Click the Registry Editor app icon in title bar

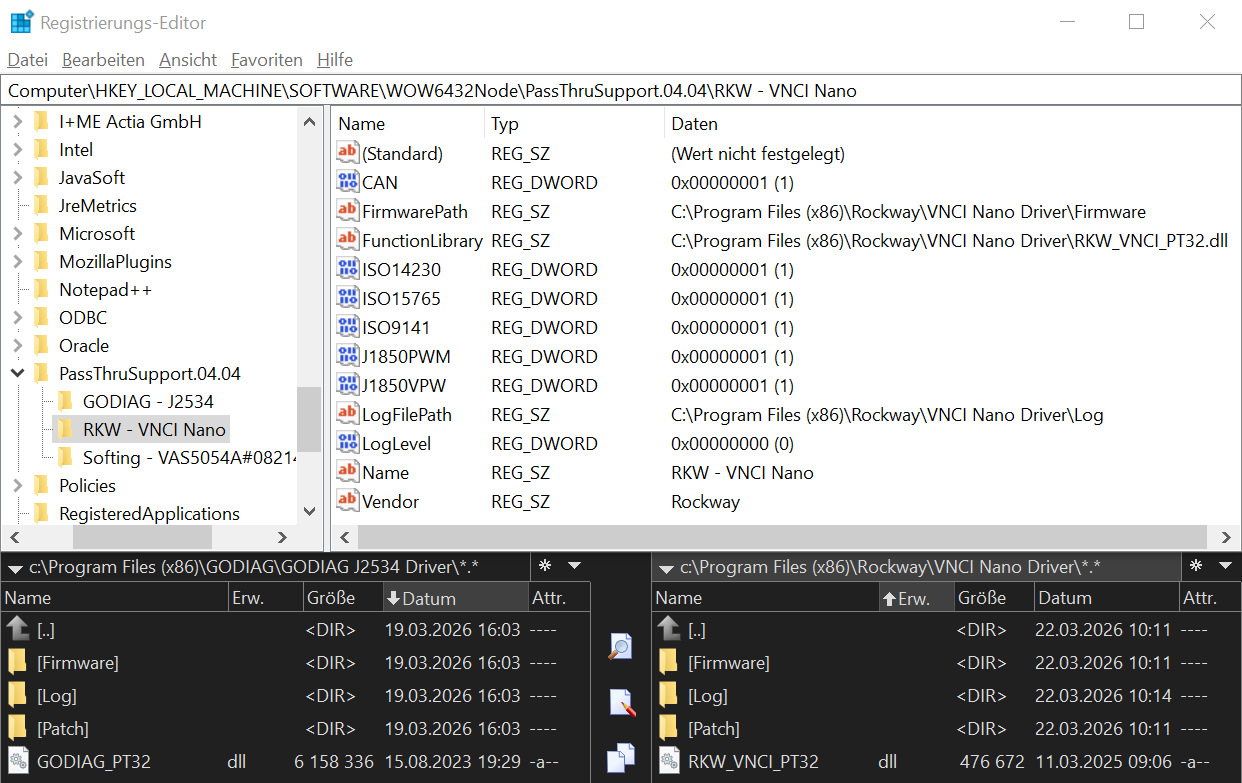(22, 22)
